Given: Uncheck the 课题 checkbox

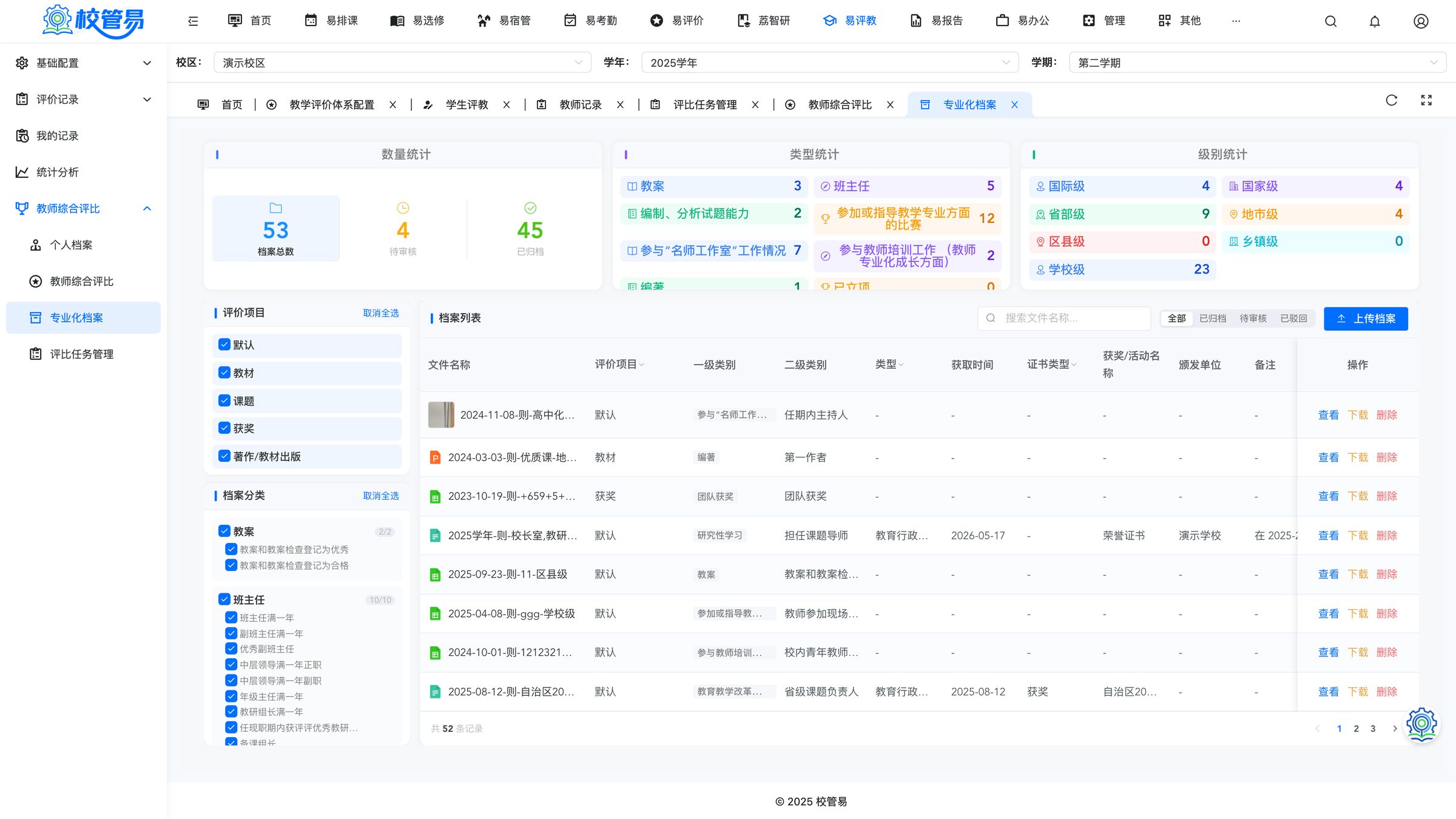Looking at the screenshot, I should tap(224, 400).
